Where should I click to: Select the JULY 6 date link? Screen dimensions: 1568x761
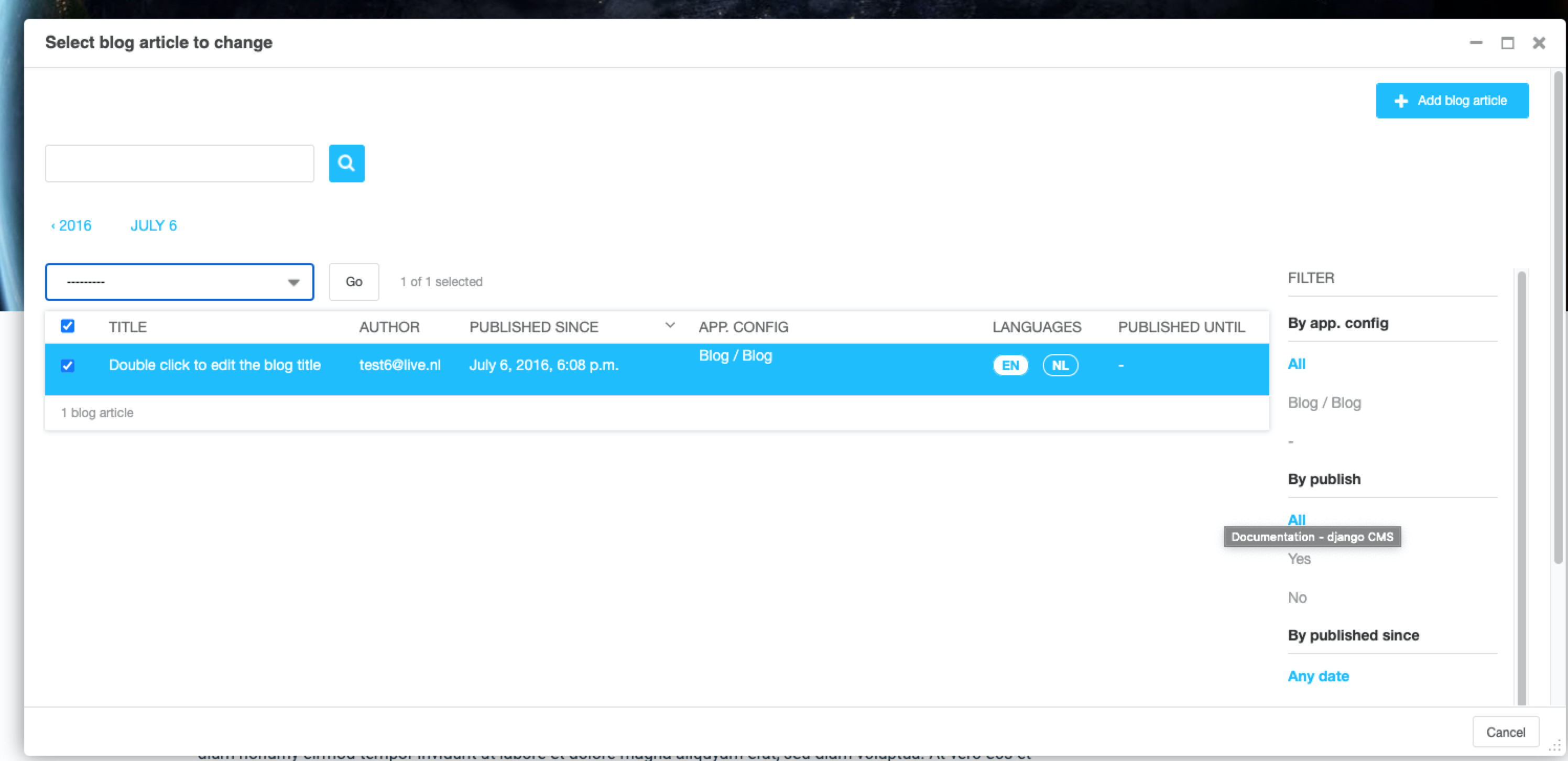pos(154,225)
